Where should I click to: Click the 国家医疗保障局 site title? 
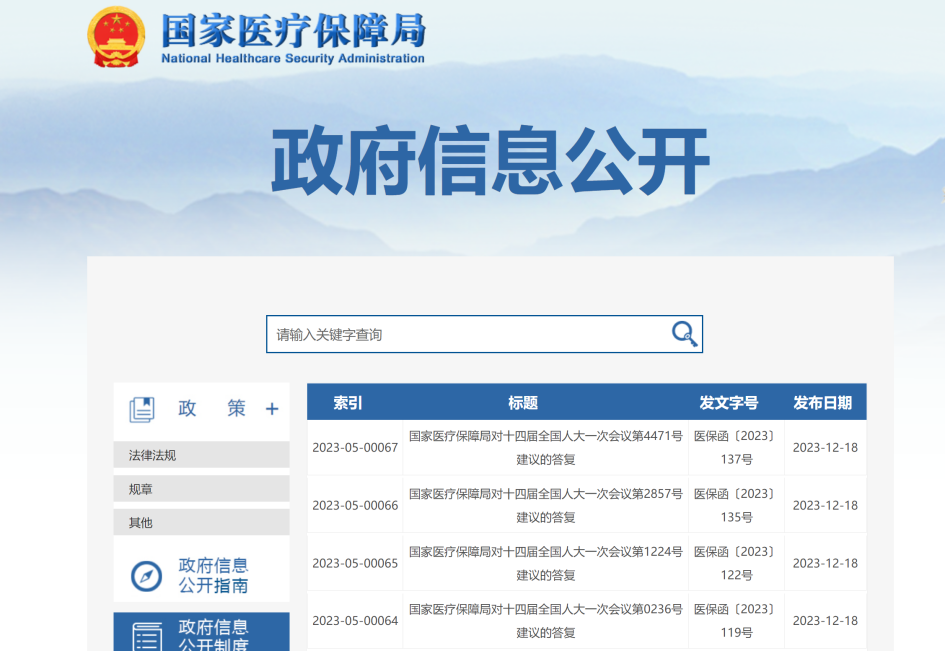[294, 31]
